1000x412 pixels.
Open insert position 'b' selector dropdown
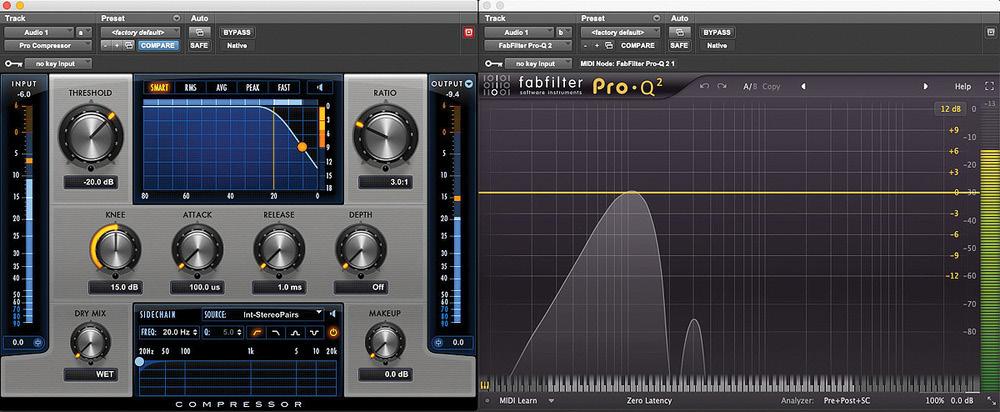point(563,32)
